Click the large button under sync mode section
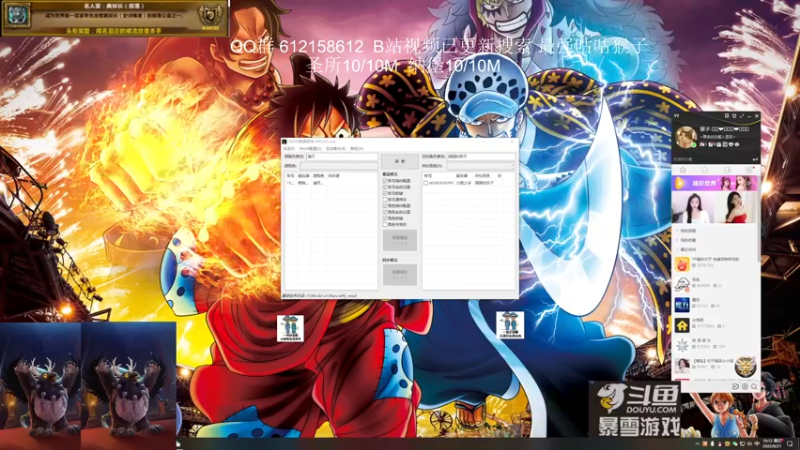The width and height of the screenshot is (800, 450). pos(400,274)
